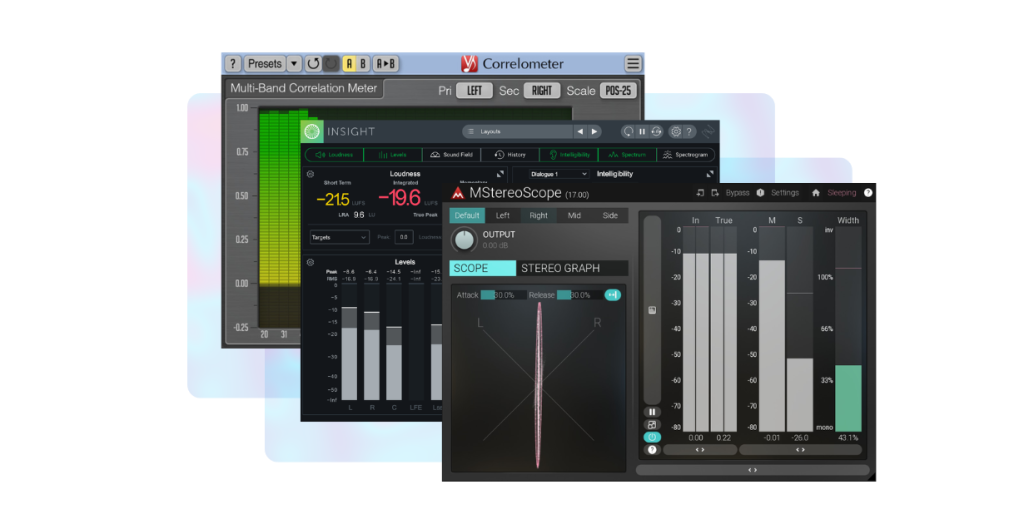Screen dimensions: 1024x524
Task: Click Sleeping status in MStereoScope
Action: (x=841, y=193)
